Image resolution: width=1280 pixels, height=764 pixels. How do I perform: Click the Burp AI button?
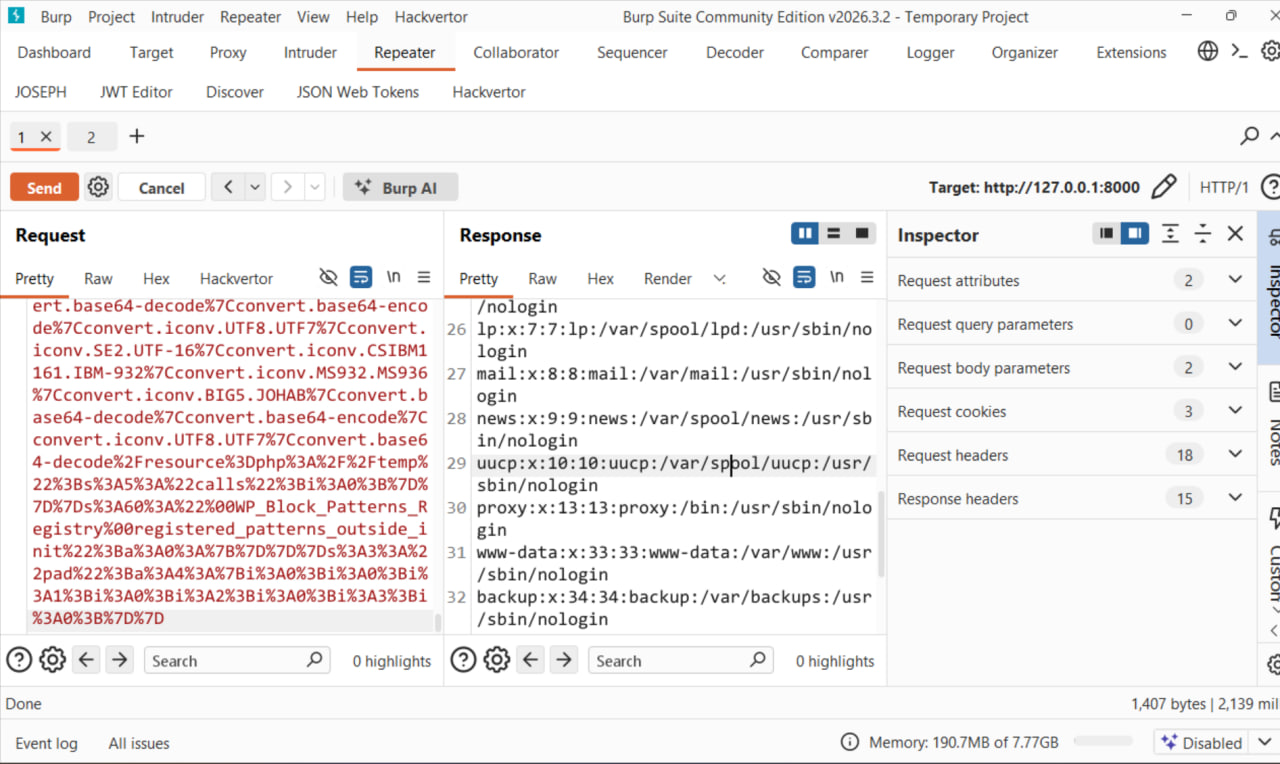[400, 187]
